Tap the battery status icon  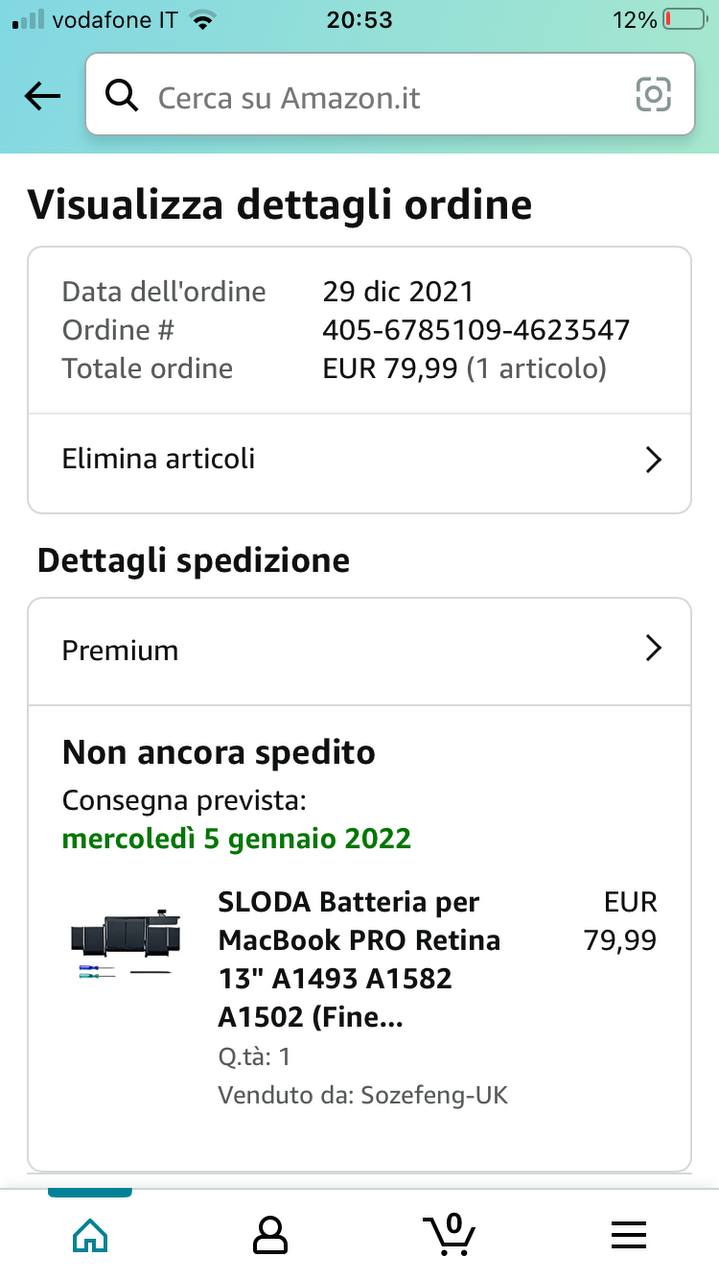coord(684,19)
